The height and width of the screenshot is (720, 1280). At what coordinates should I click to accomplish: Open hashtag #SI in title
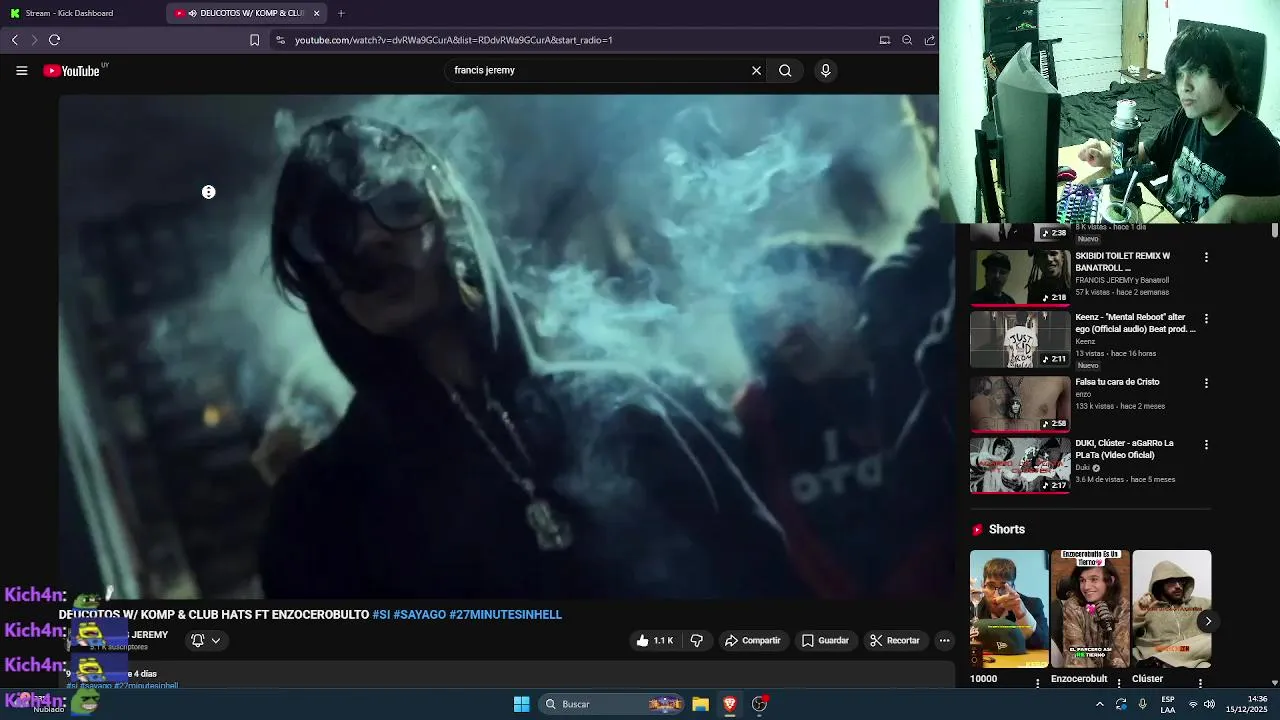[x=381, y=615]
